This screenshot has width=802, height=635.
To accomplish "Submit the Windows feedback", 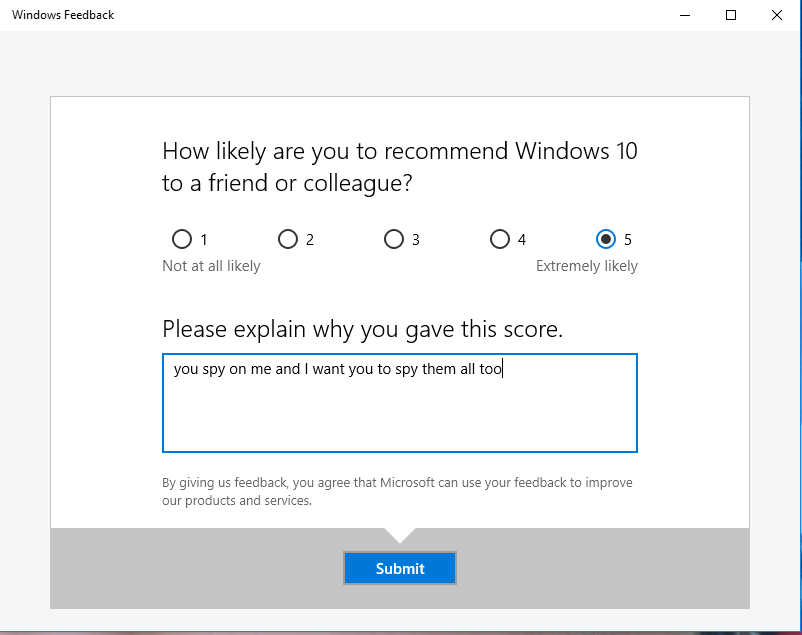I will [x=400, y=568].
